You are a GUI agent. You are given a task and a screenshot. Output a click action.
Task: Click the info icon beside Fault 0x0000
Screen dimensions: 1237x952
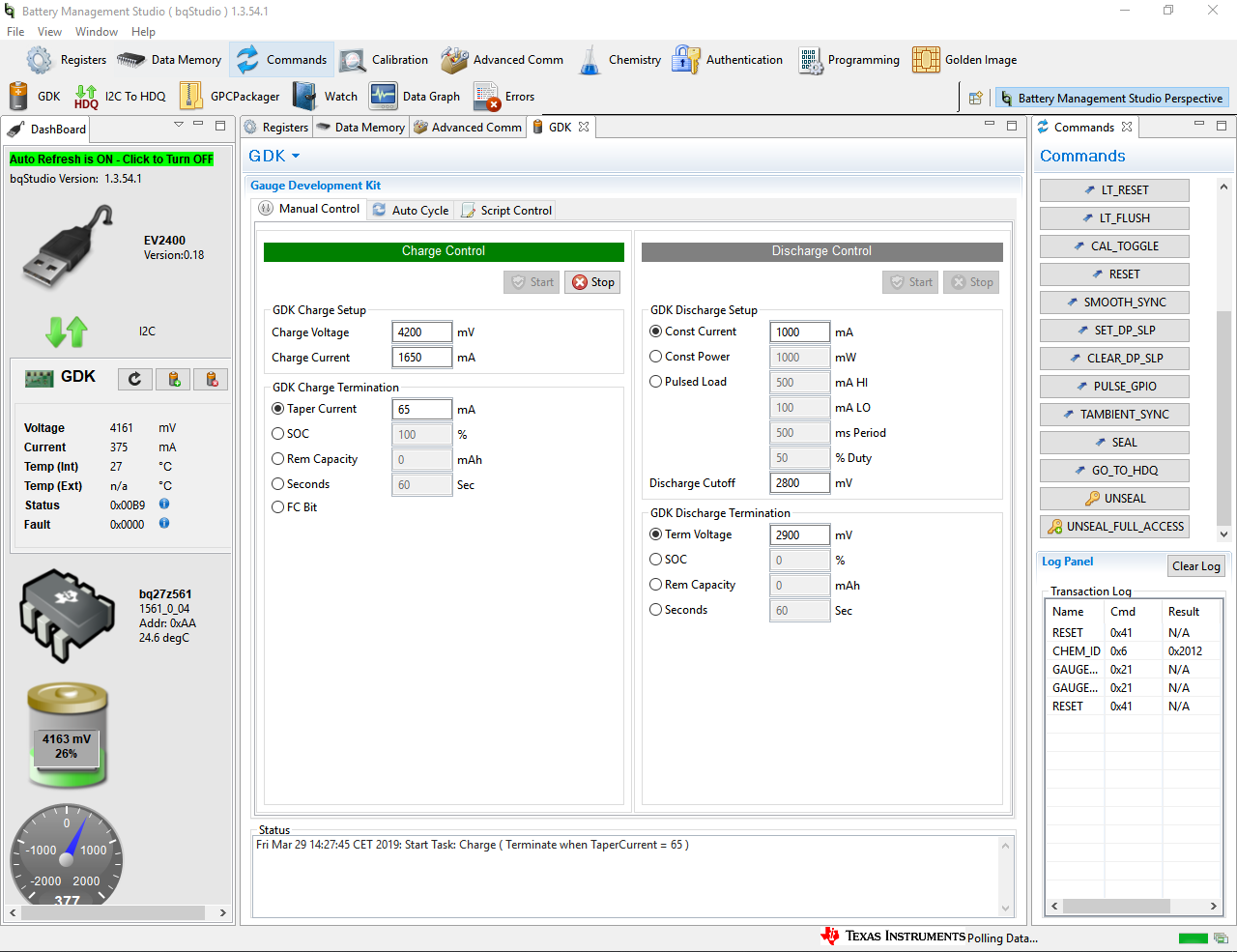pyautogui.click(x=164, y=524)
